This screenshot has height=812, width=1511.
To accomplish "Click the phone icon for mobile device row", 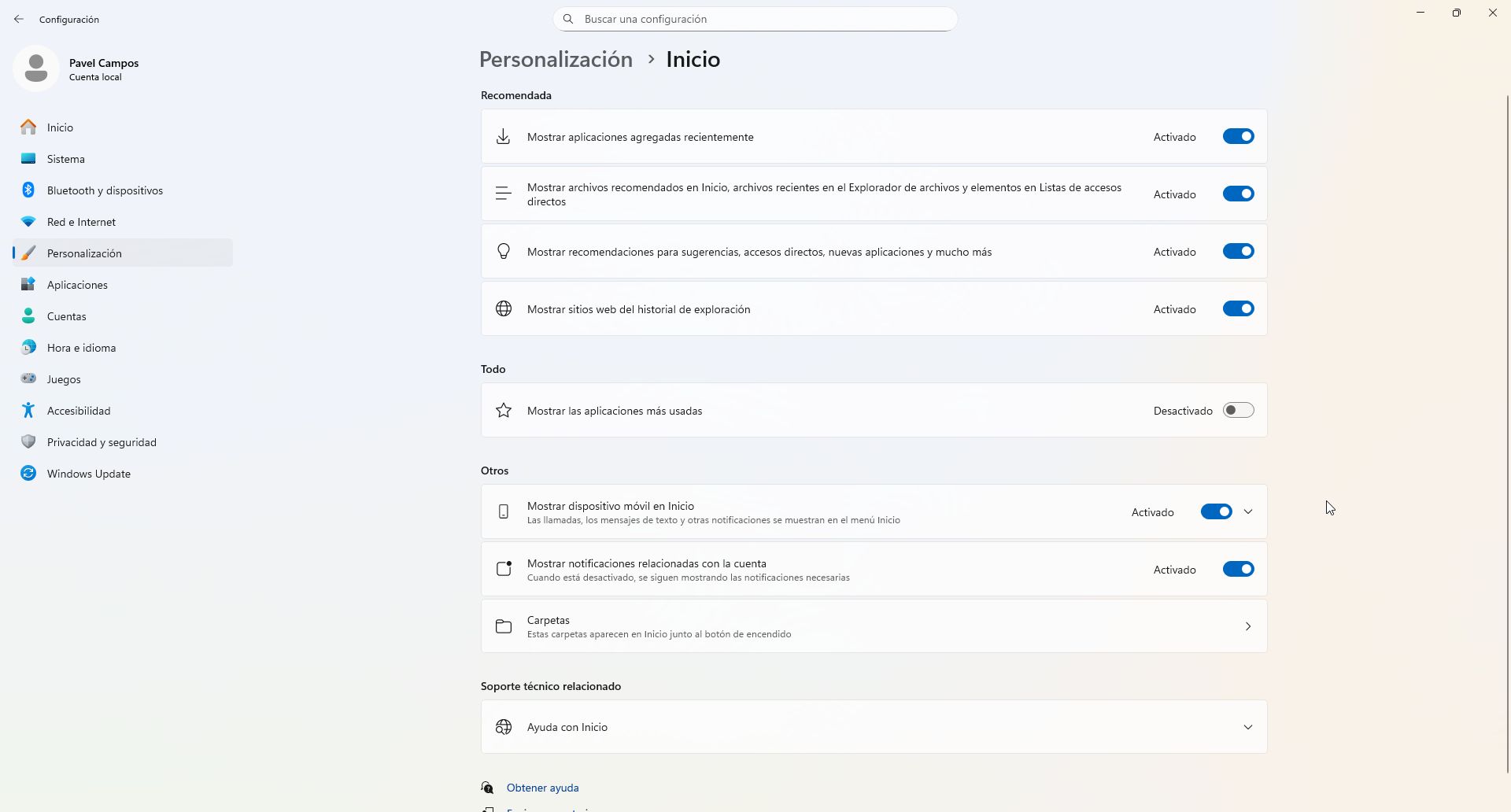I will (x=504, y=512).
